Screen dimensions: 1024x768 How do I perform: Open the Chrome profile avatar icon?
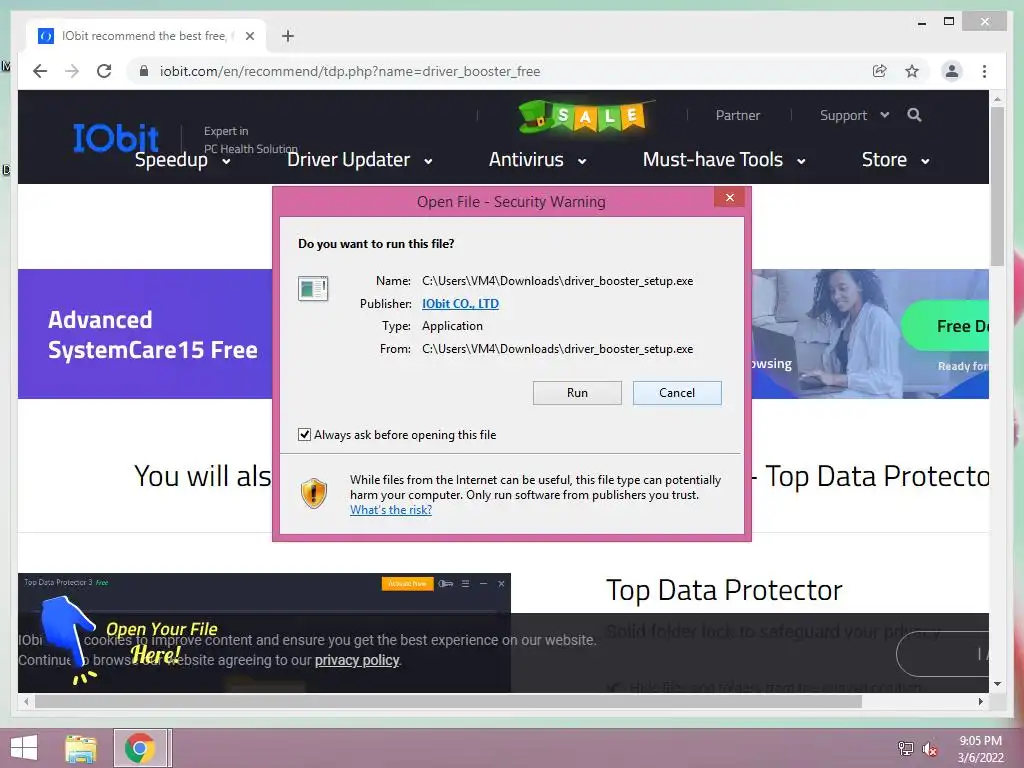(952, 71)
